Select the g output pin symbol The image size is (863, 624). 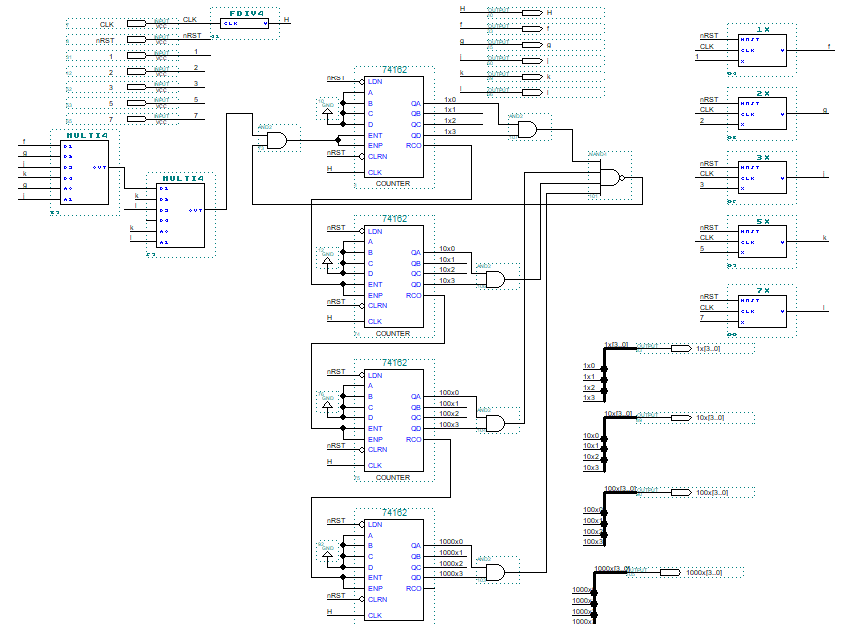coord(532,45)
